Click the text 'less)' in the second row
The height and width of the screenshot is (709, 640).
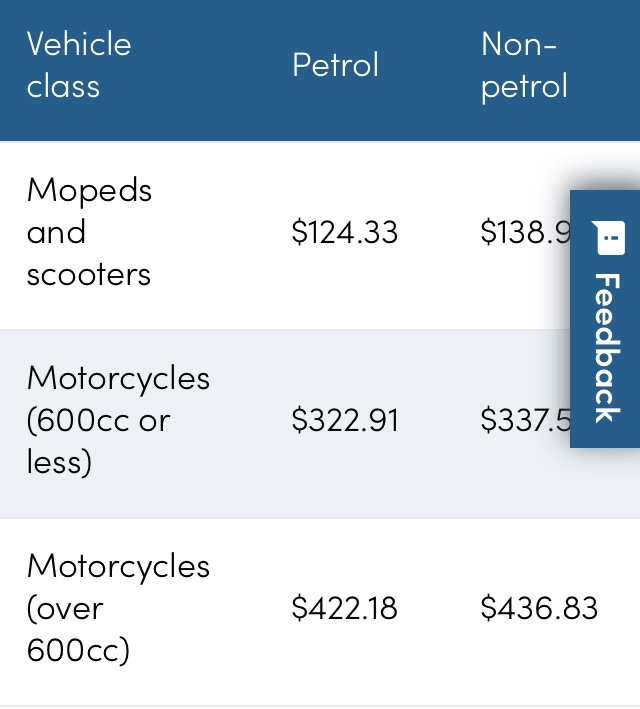point(59,463)
